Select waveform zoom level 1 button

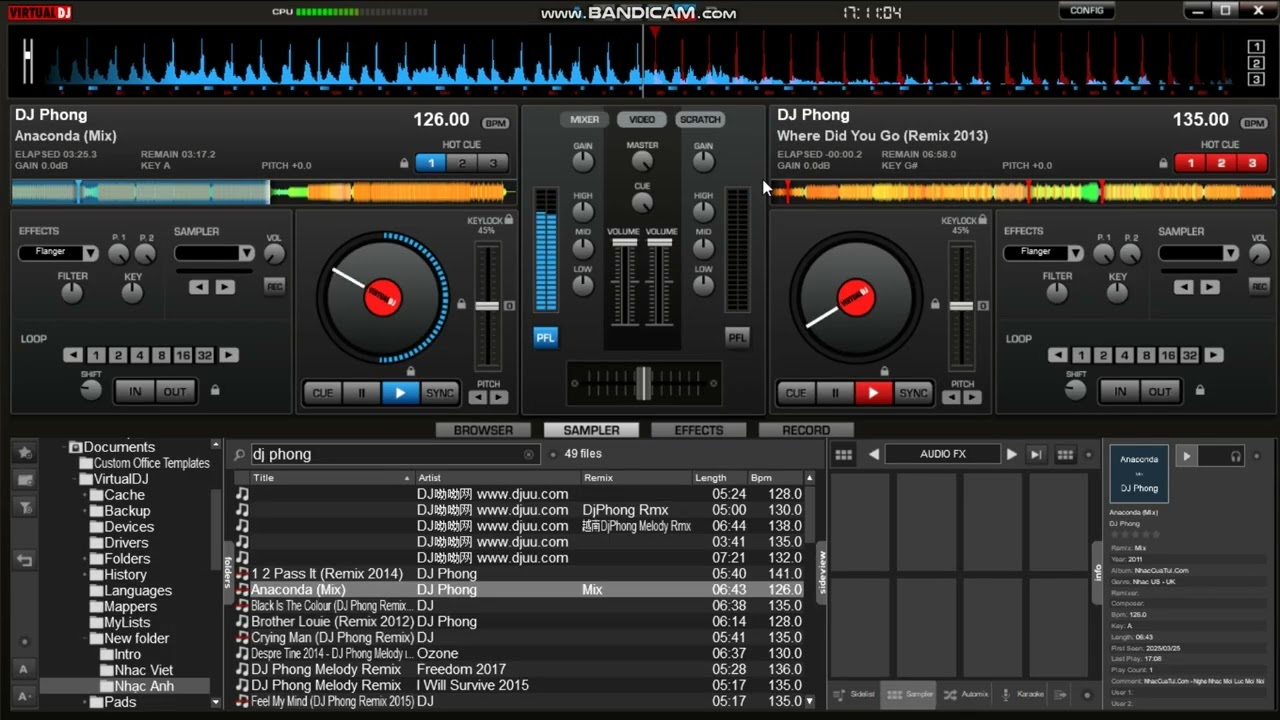pos(1256,48)
